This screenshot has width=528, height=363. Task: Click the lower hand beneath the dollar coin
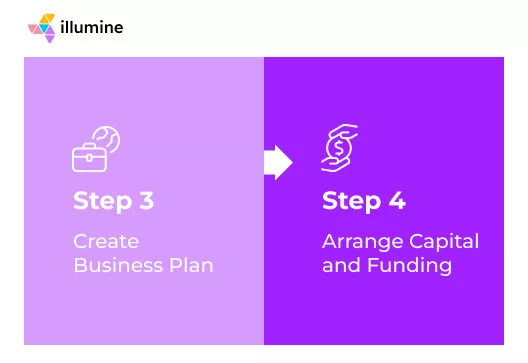335,164
